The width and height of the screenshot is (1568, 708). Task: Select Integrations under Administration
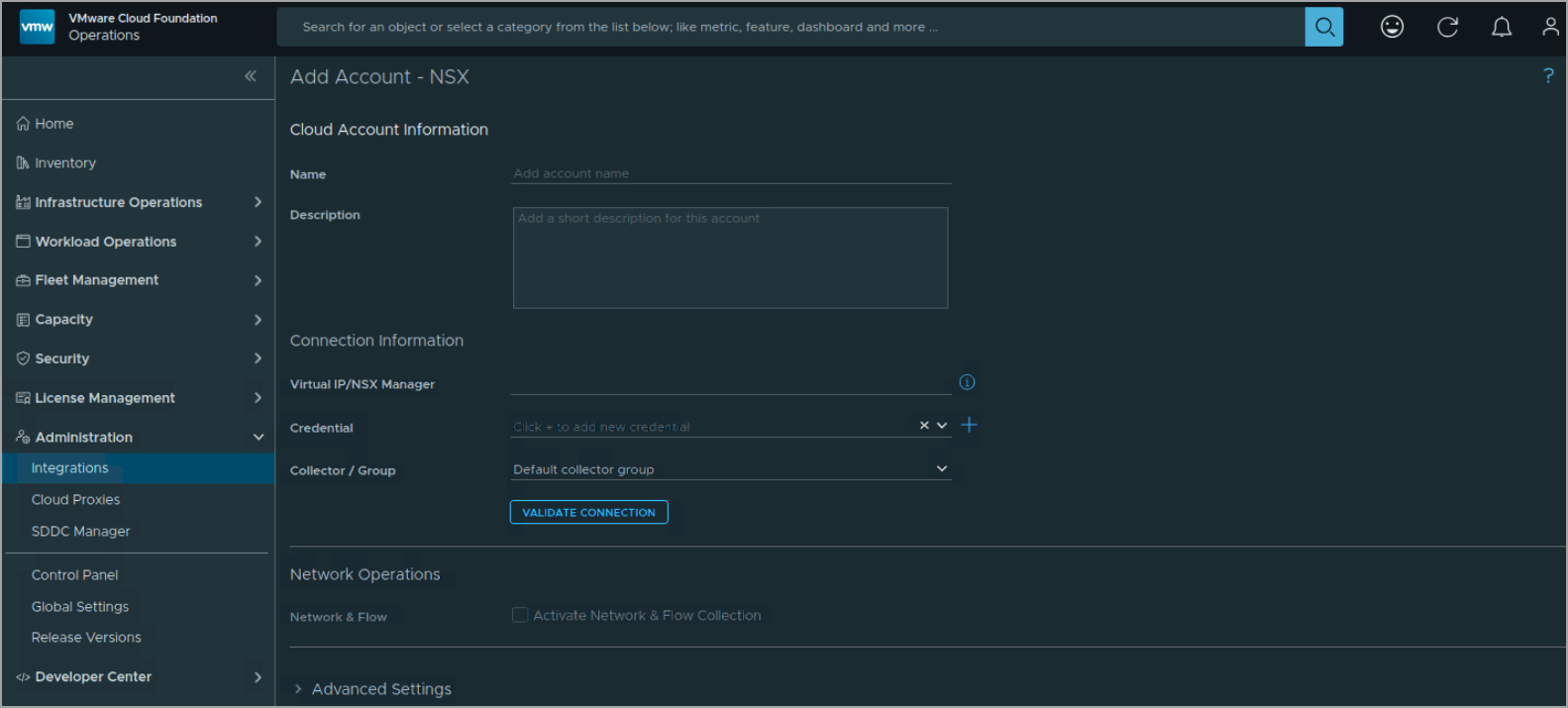139,468
